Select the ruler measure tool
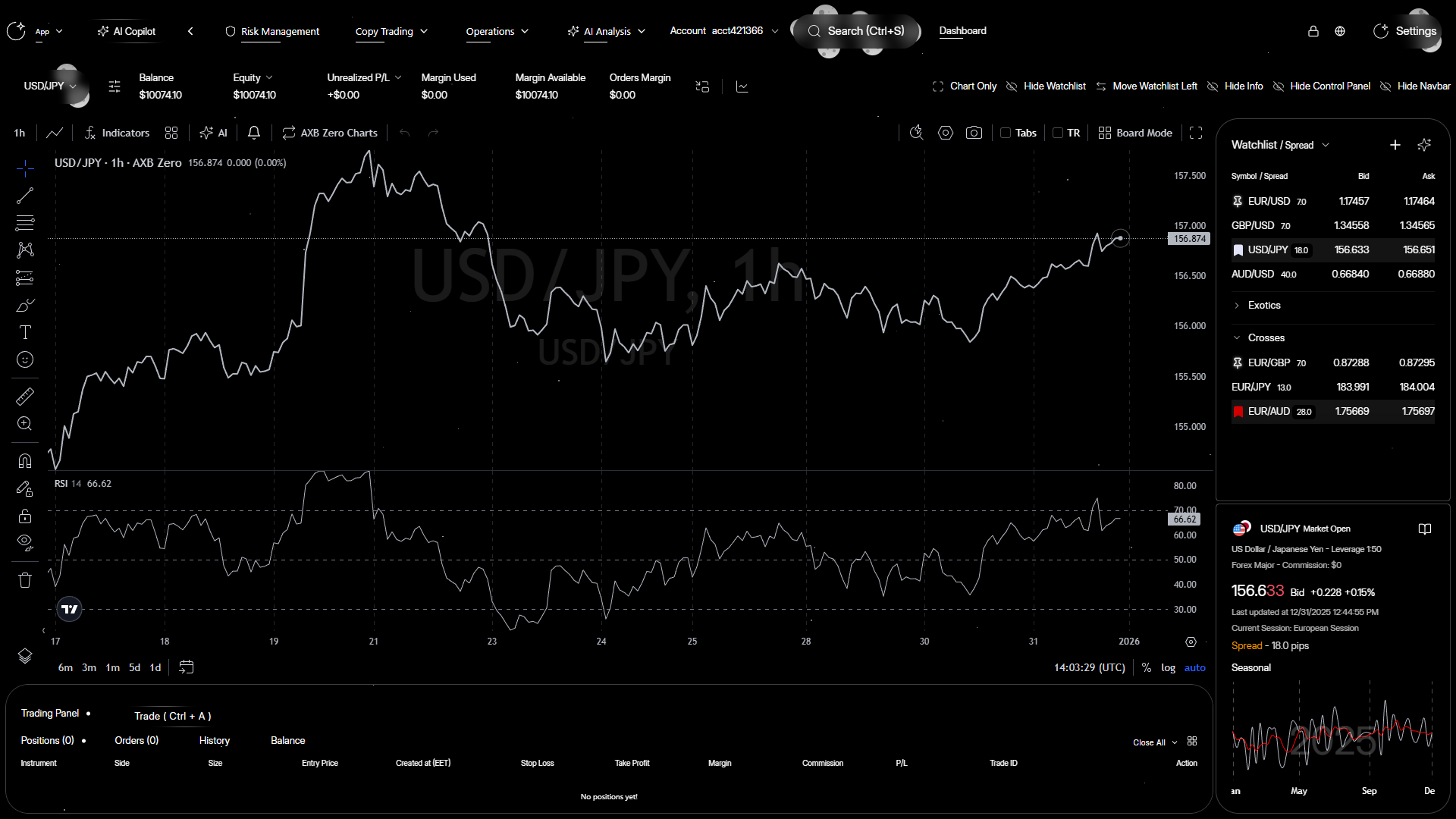Image resolution: width=1456 pixels, height=819 pixels. tap(25, 396)
